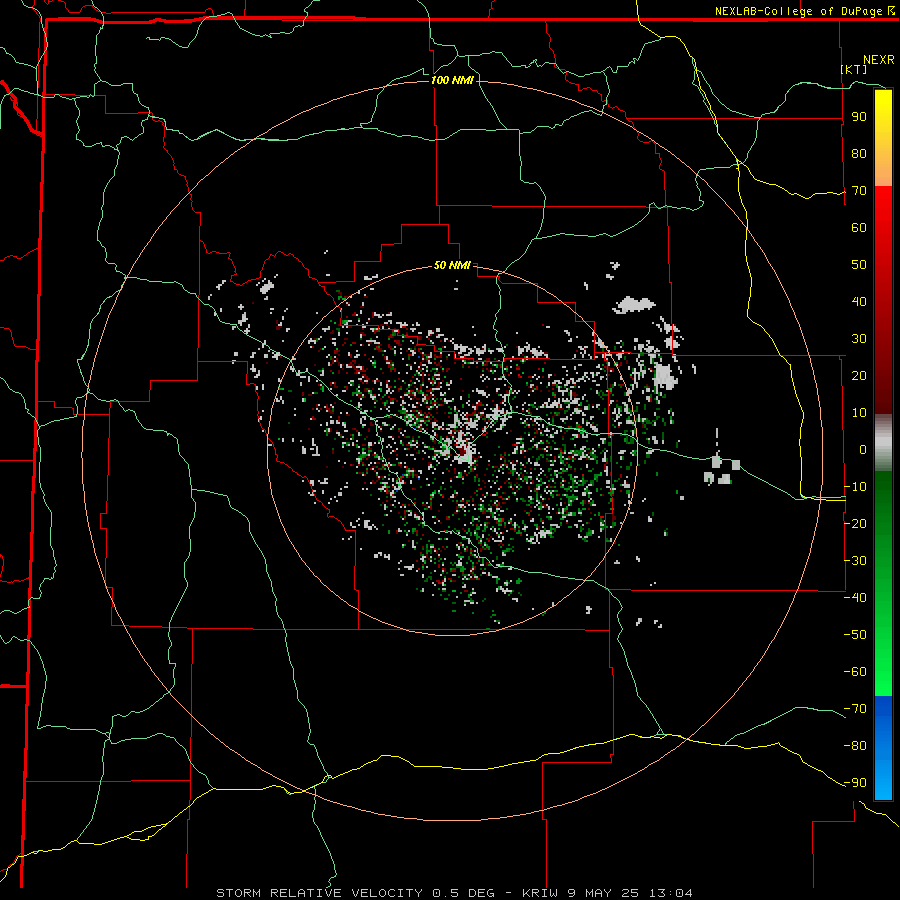
Task: Click the Storm Relative Velocity caption text
Action: tap(454, 893)
